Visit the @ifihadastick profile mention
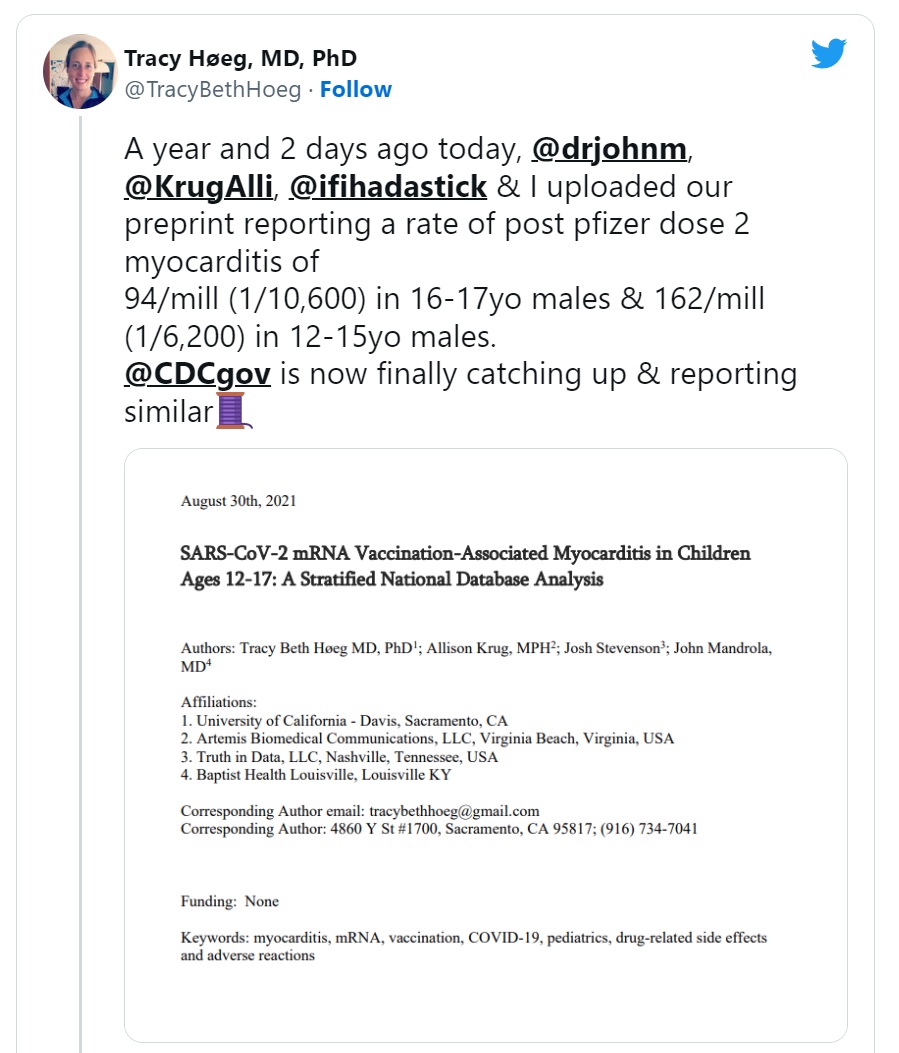Image resolution: width=899 pixels, height=1053 pixels. [388, 187]
